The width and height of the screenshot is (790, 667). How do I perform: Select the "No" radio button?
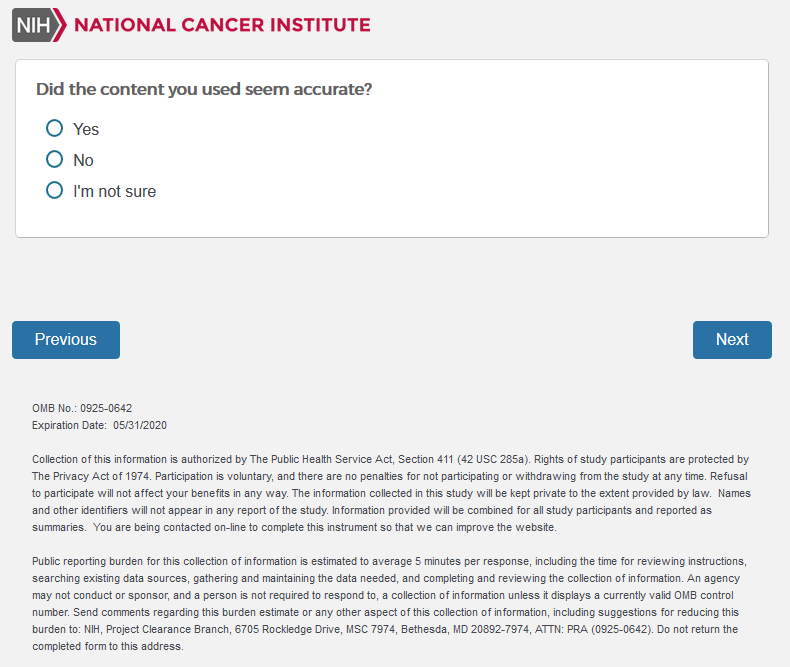point(55,159)
